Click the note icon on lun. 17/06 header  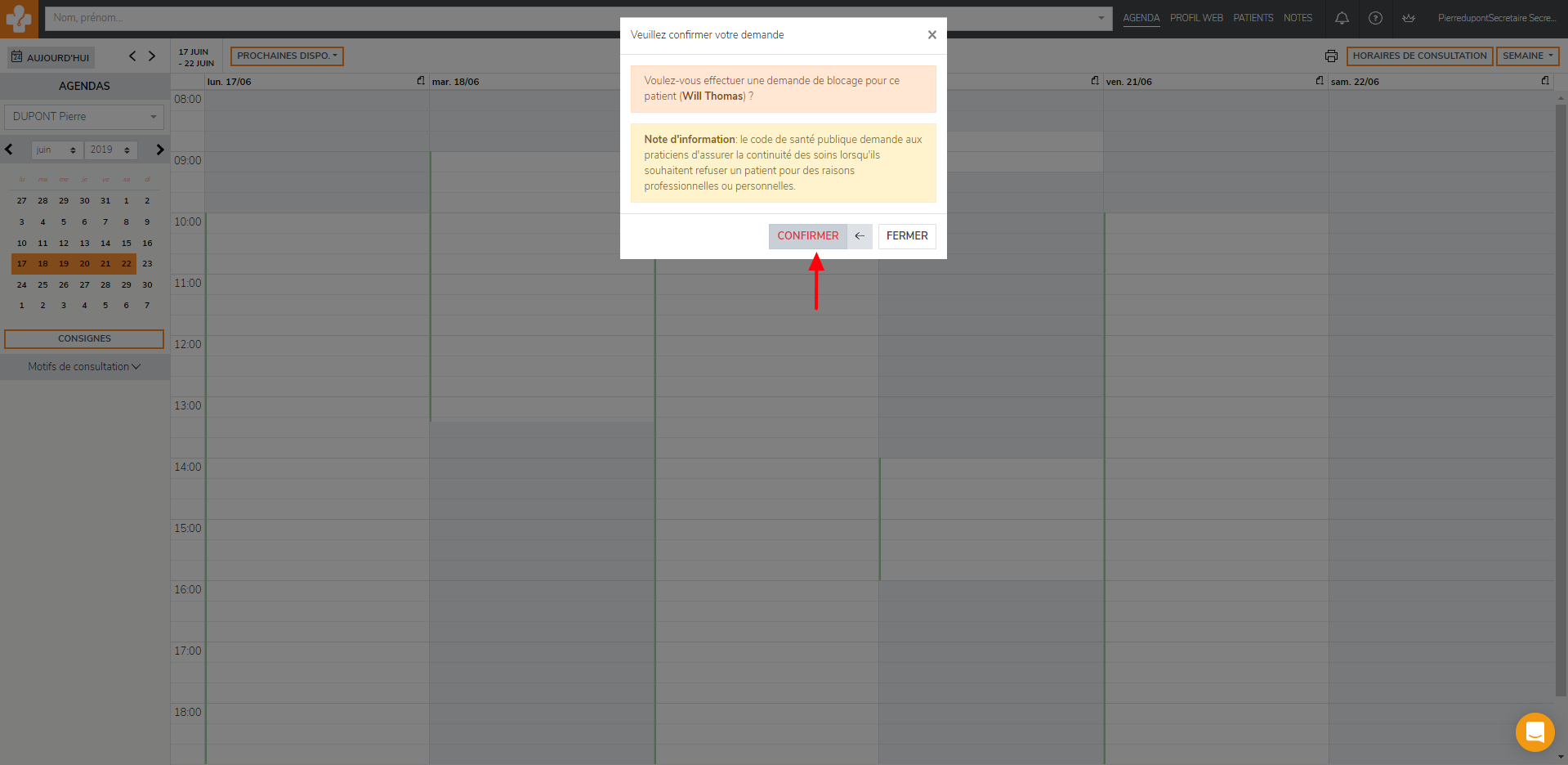pyautogui.click(x=421, y=81)
